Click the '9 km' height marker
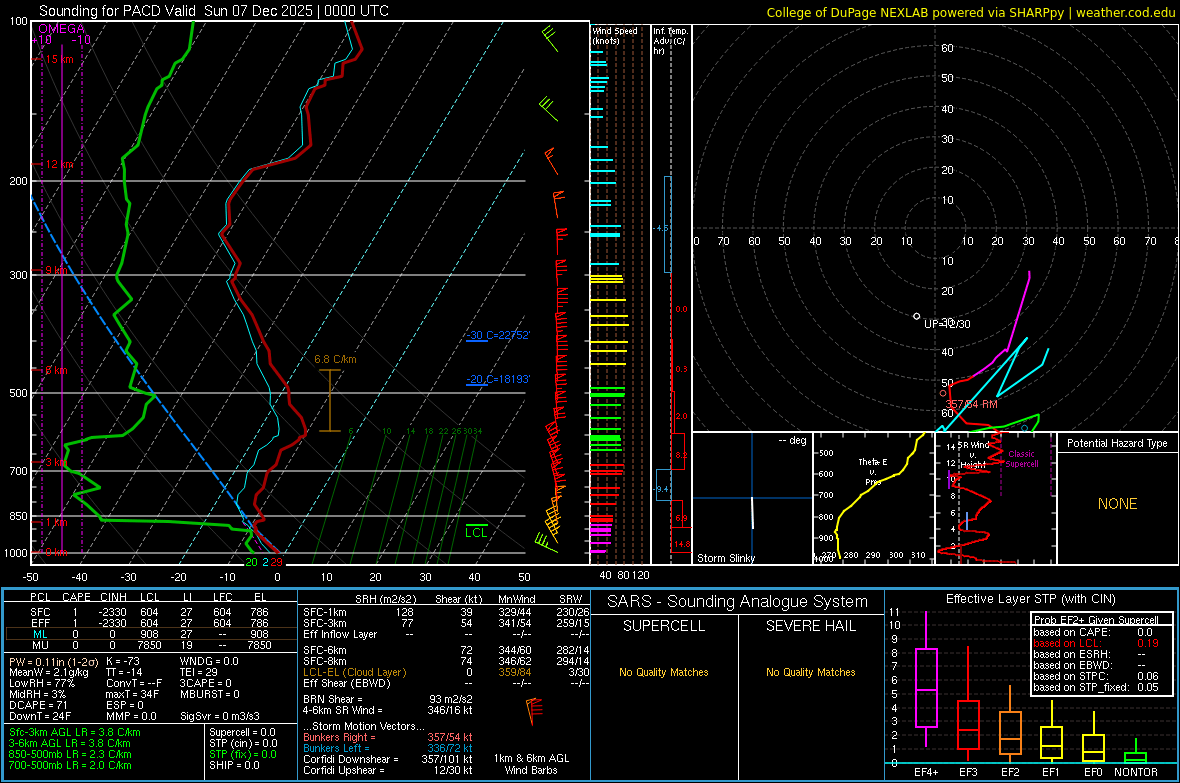This screenshot has height=783, width=1180. pyautogui.click(x=56, y=270)
